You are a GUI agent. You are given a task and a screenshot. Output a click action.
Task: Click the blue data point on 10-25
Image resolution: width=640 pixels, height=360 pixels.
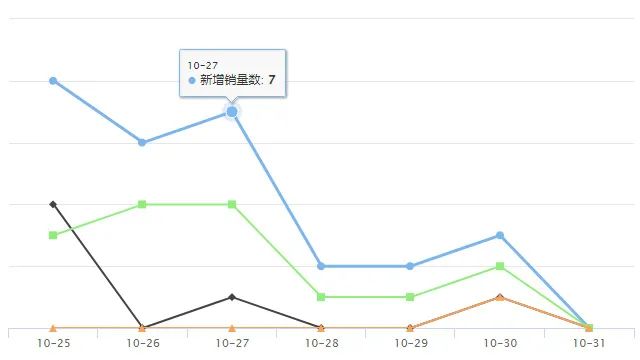tap(53, 81)
